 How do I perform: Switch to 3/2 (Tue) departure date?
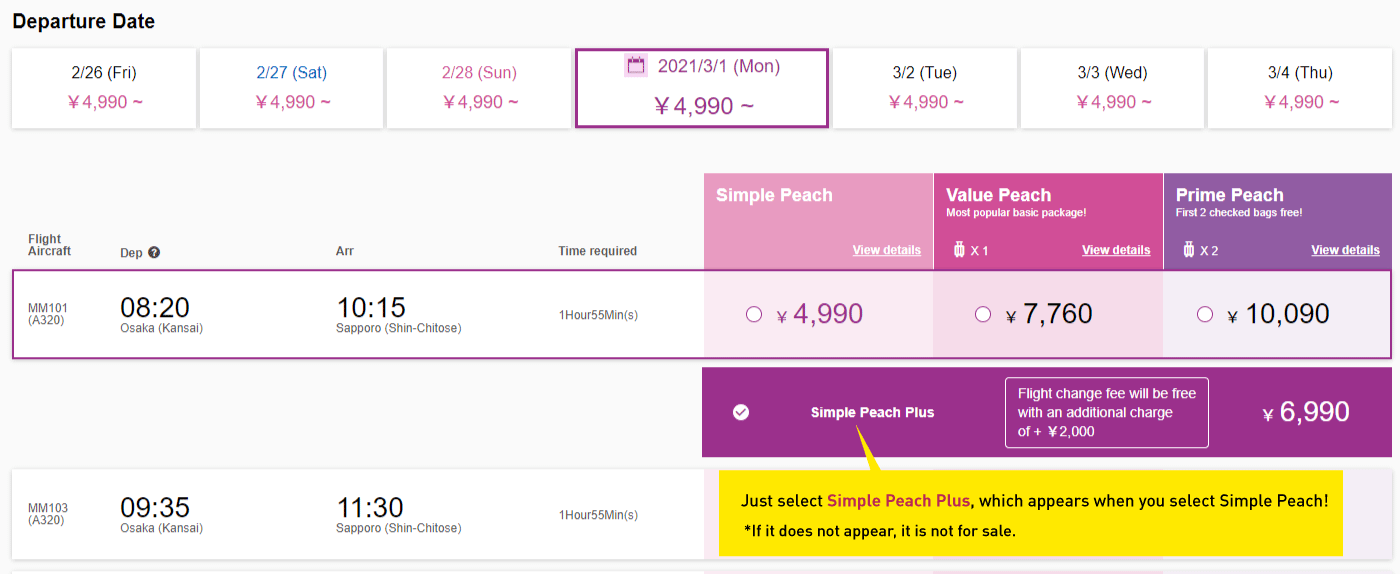[925, 88]
